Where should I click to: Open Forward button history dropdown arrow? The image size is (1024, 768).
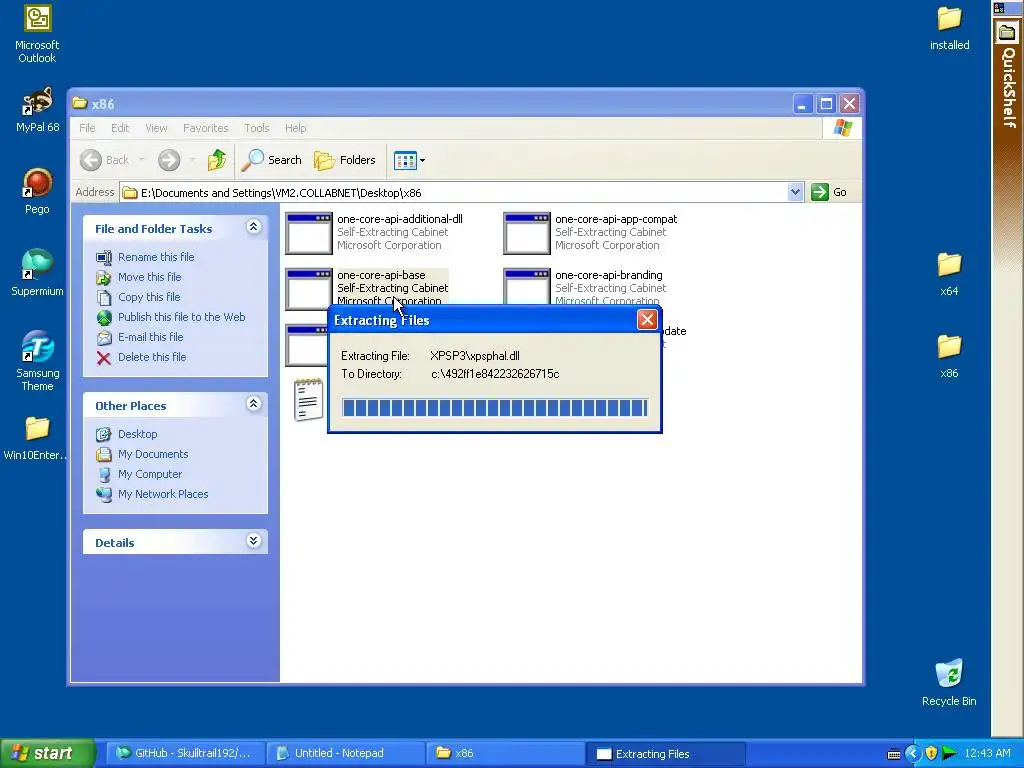tap(192, 160)
